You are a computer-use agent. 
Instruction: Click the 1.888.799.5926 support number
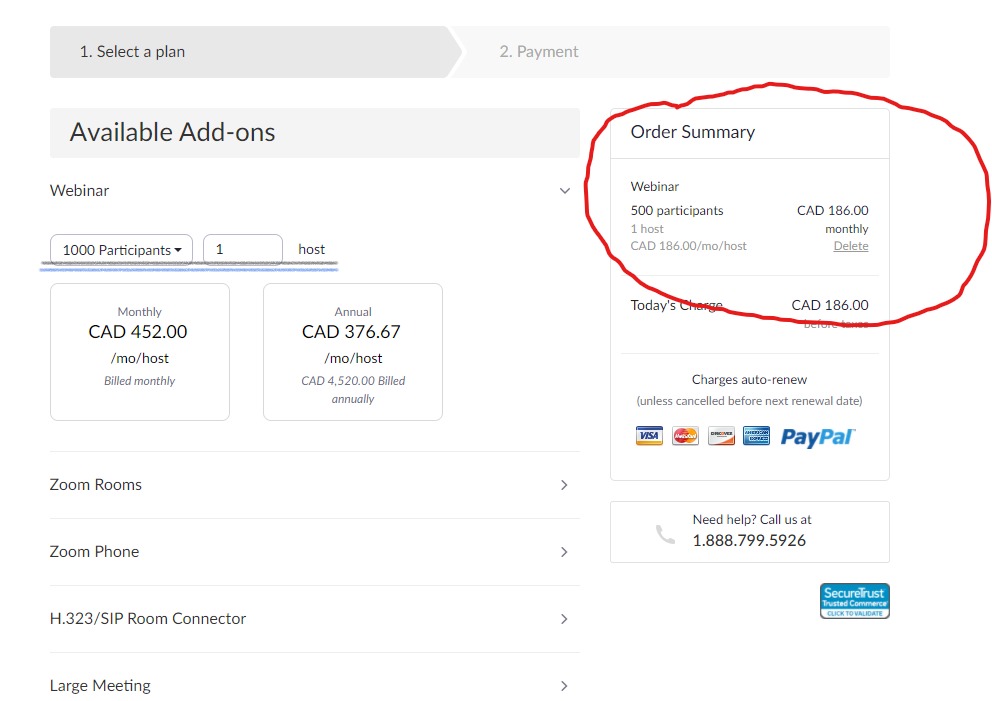(749, 540)
